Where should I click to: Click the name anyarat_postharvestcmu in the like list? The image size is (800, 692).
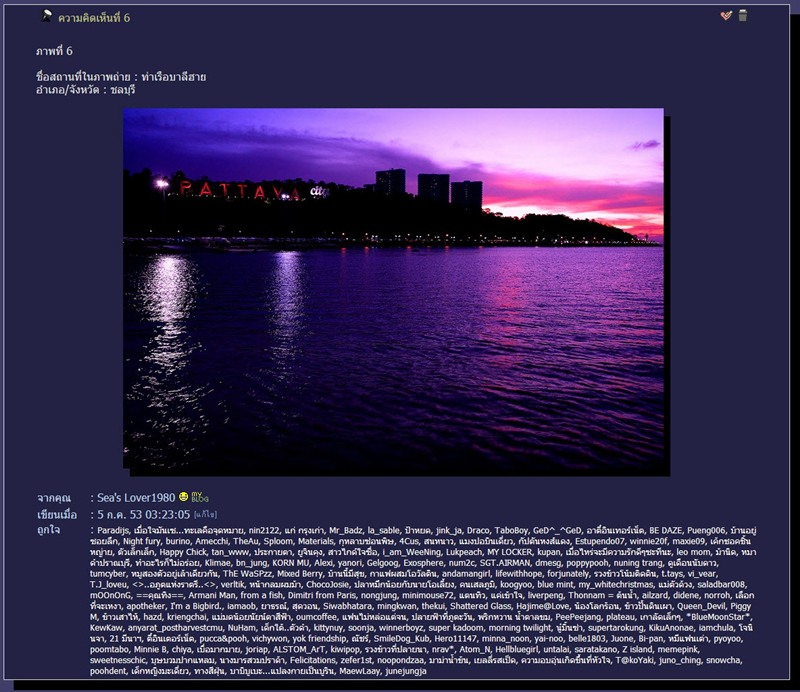coord(175,627)
